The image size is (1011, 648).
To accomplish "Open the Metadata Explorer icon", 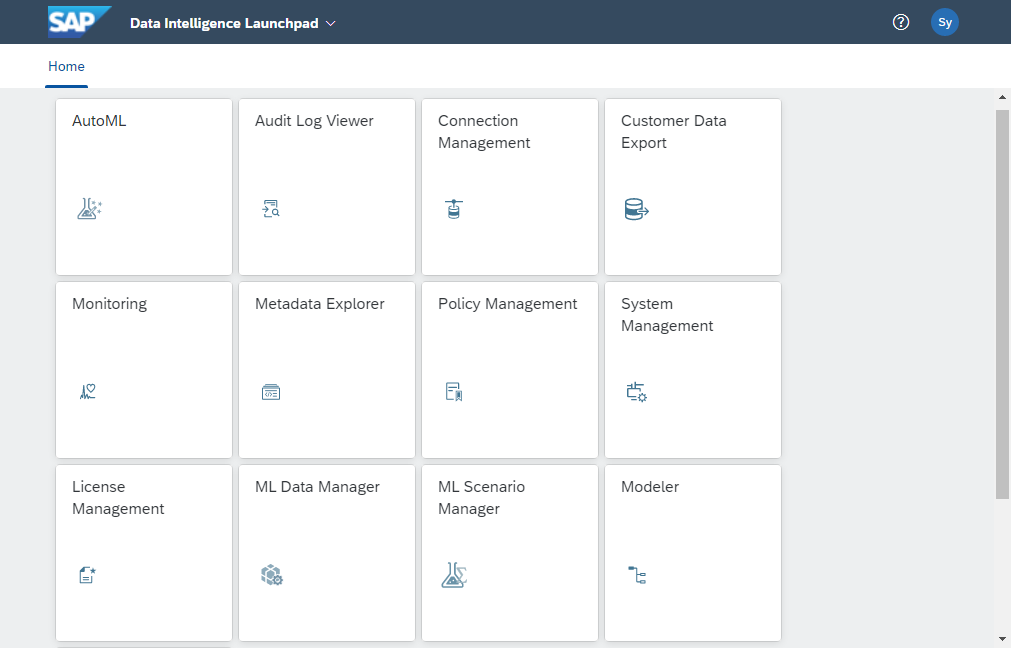I will [271, 392].
